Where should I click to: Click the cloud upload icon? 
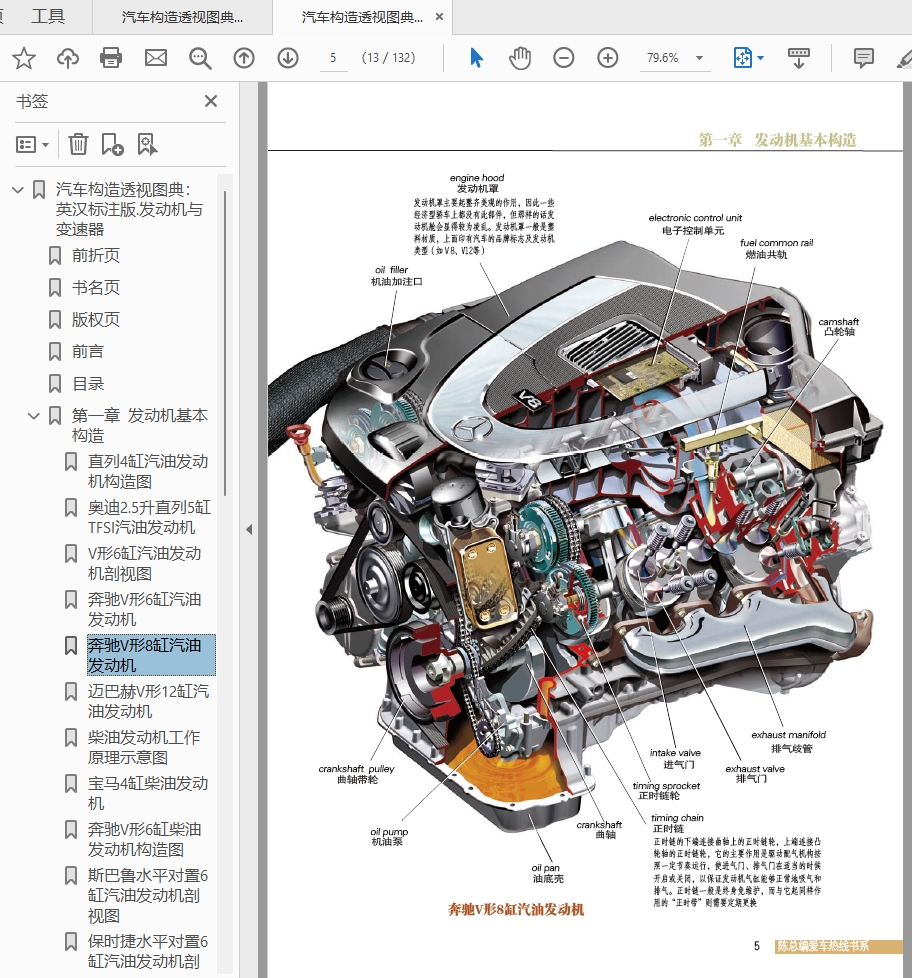click(x=68, y=58)
